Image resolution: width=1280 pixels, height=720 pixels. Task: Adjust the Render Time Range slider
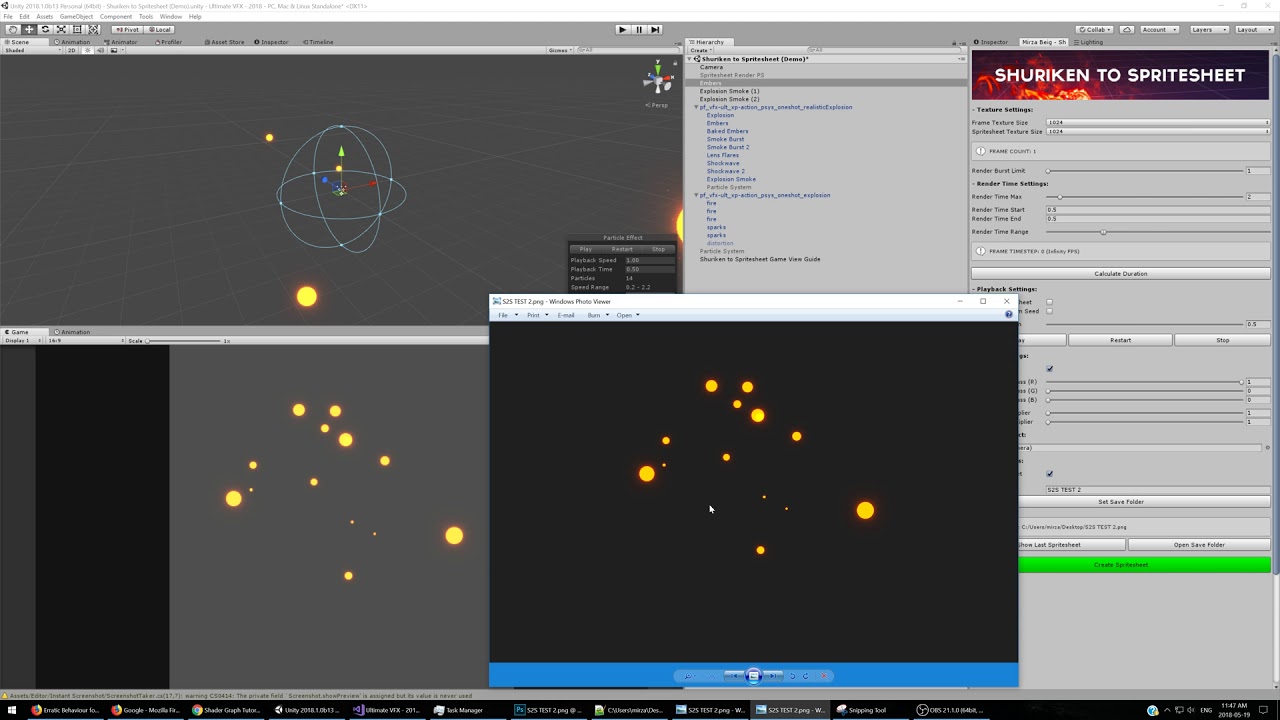(1158, 232)
